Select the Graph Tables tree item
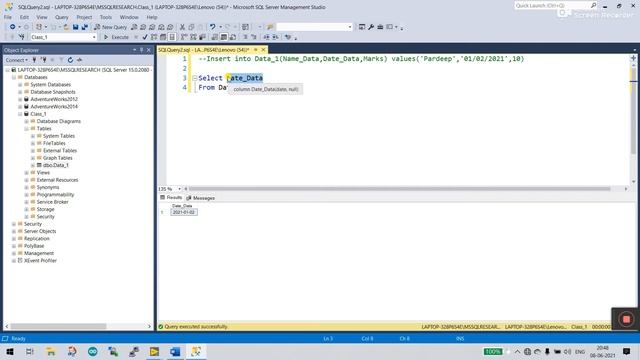This screenshot has height=360, width=640. (58, 158)
